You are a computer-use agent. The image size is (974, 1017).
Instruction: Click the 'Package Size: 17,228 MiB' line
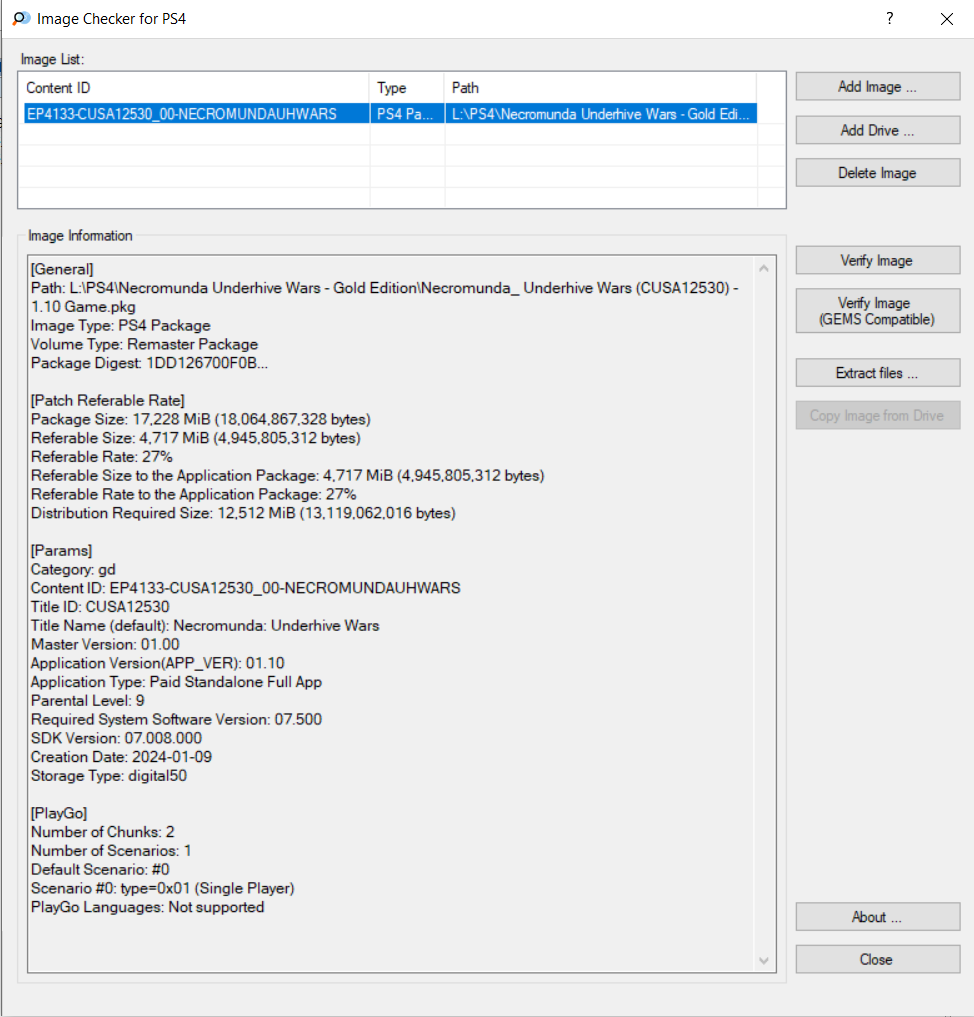pos(201,419)
